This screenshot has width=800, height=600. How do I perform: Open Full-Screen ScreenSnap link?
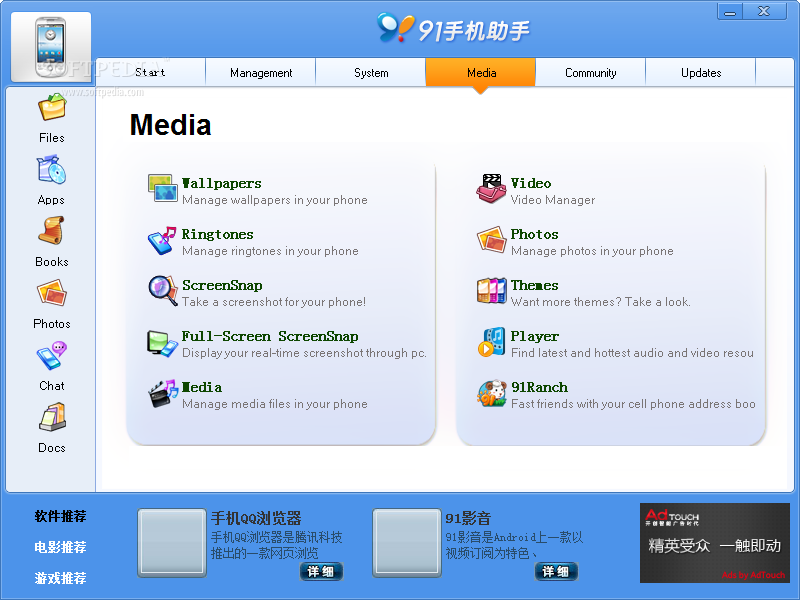[270, 336]
